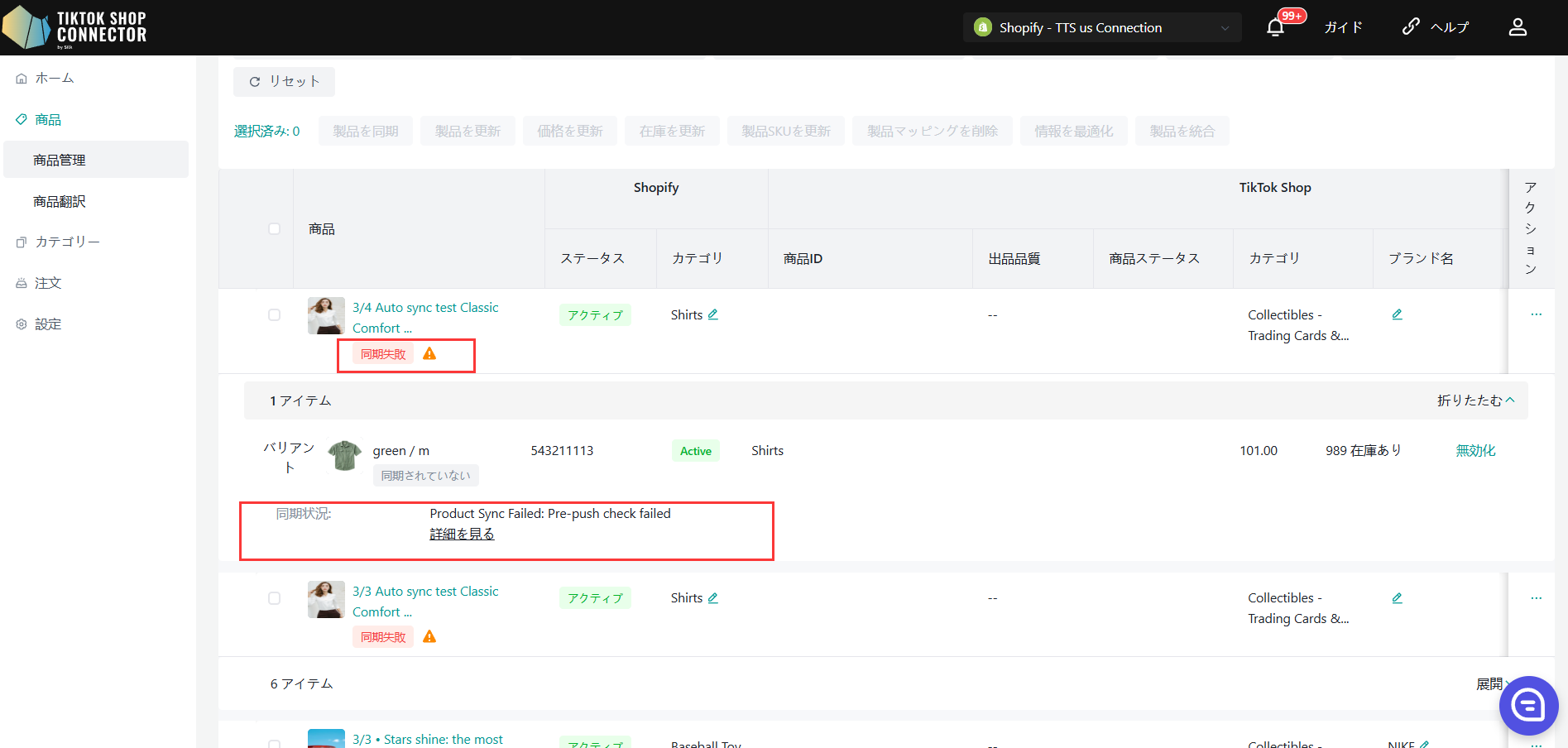Image resolution: width=1568 pixels, height=748 pixels.
Task: Open 3/3 Auto sync test Classic Comfort product link
Action: coord(425,602)
